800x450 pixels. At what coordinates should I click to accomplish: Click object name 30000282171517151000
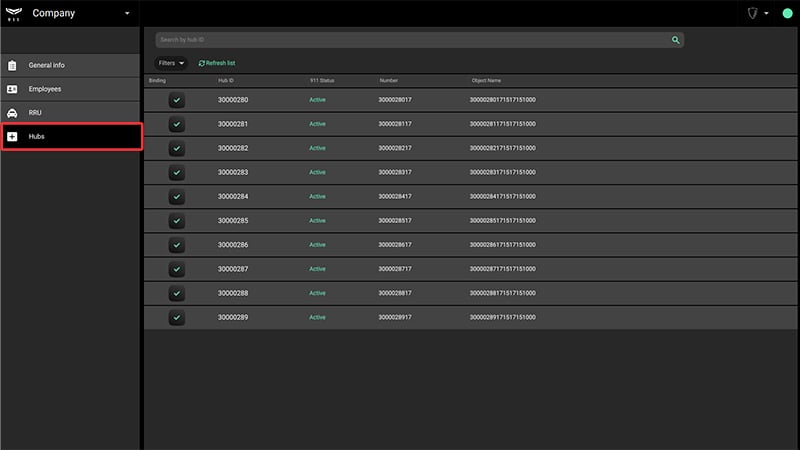pos(503,148)
